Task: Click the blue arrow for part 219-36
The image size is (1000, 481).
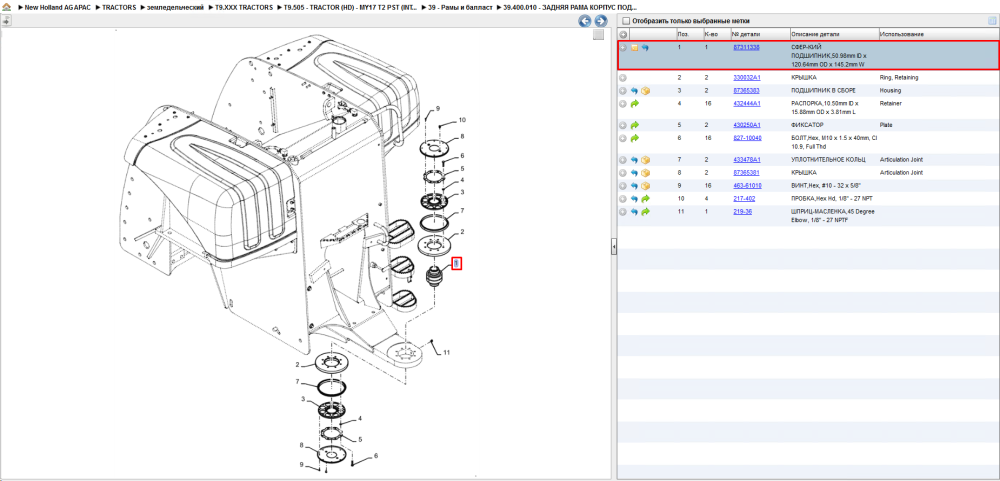Action: [635, 211]
